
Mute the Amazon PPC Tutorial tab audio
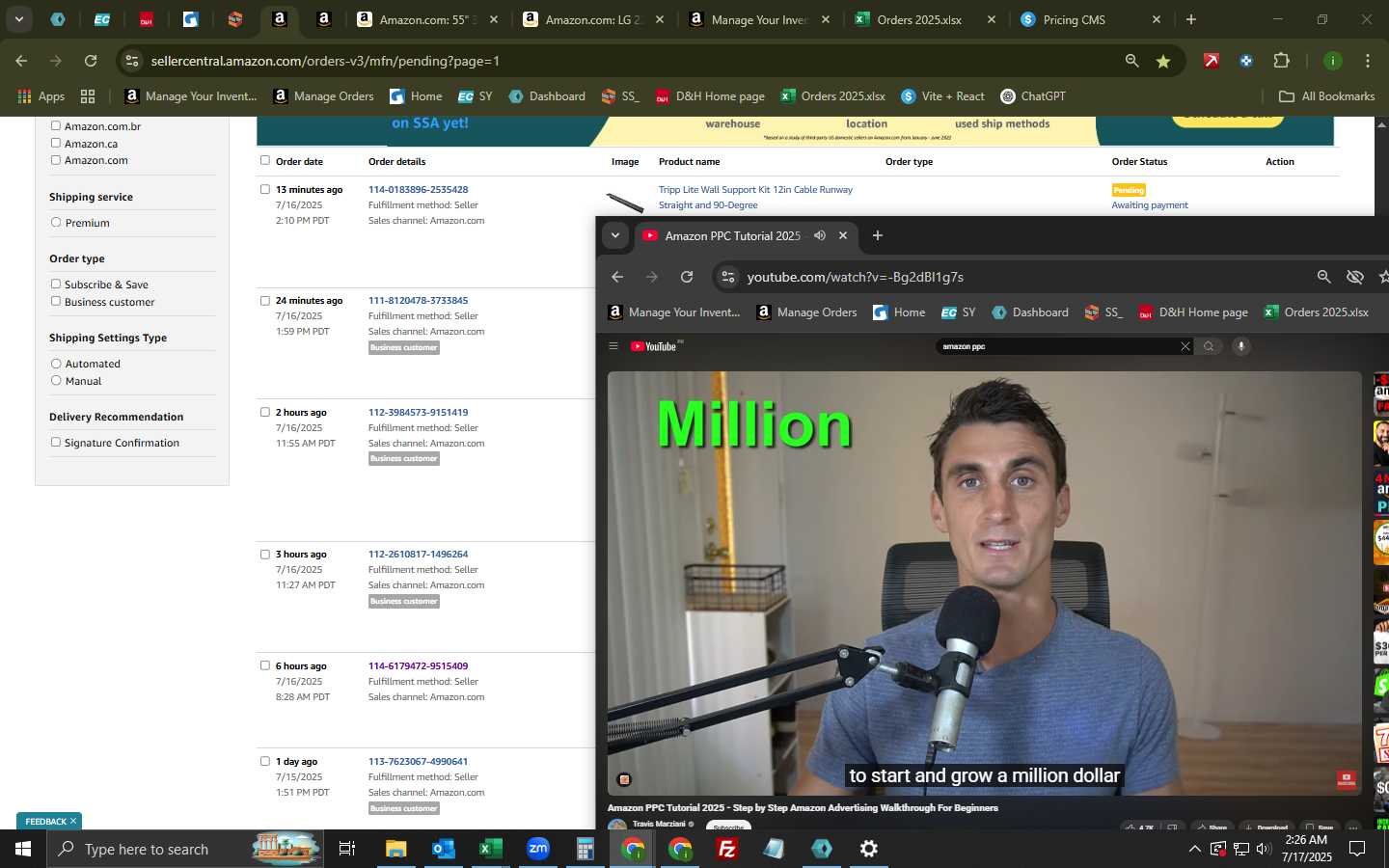pos(819,235)
